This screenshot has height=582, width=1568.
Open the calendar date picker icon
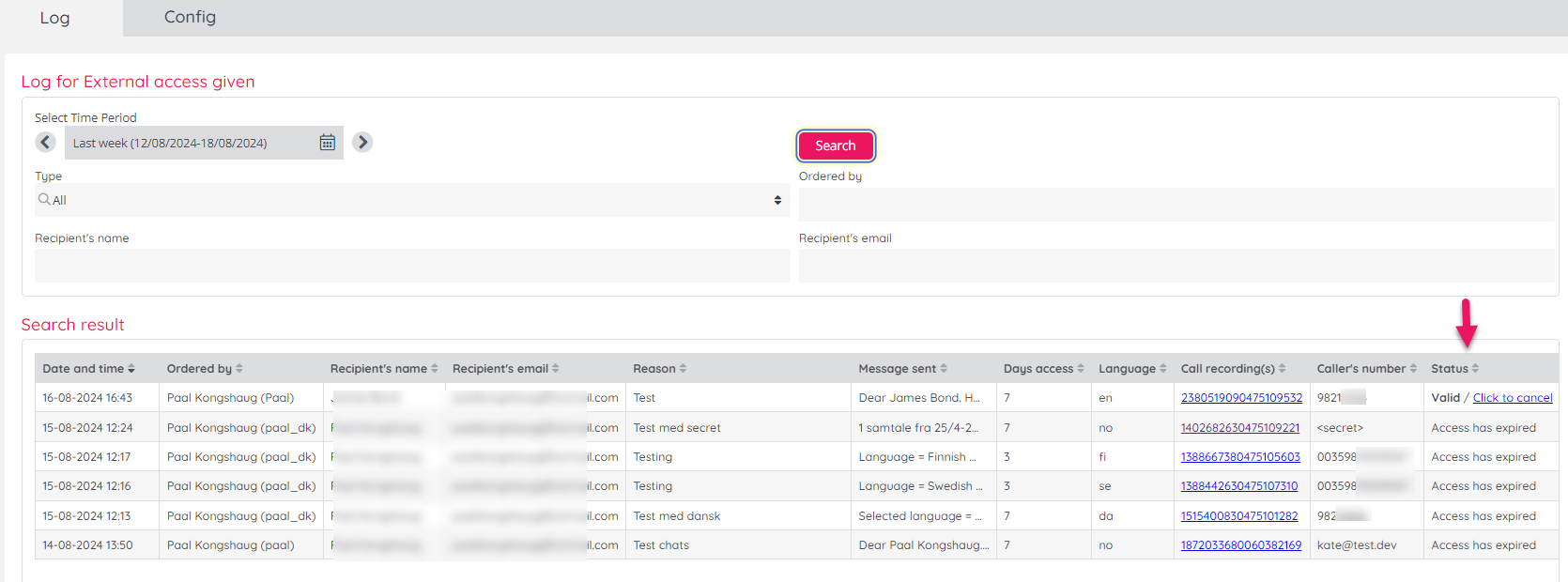click(327, 143)
